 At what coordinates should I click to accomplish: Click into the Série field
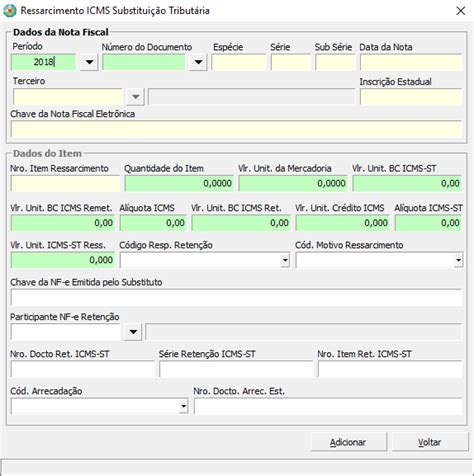[291, 62]
